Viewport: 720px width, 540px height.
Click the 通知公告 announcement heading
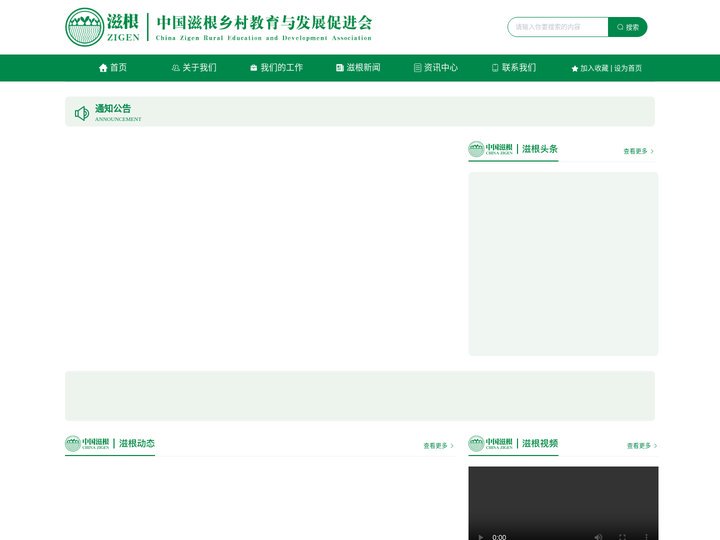click(113, 109)
